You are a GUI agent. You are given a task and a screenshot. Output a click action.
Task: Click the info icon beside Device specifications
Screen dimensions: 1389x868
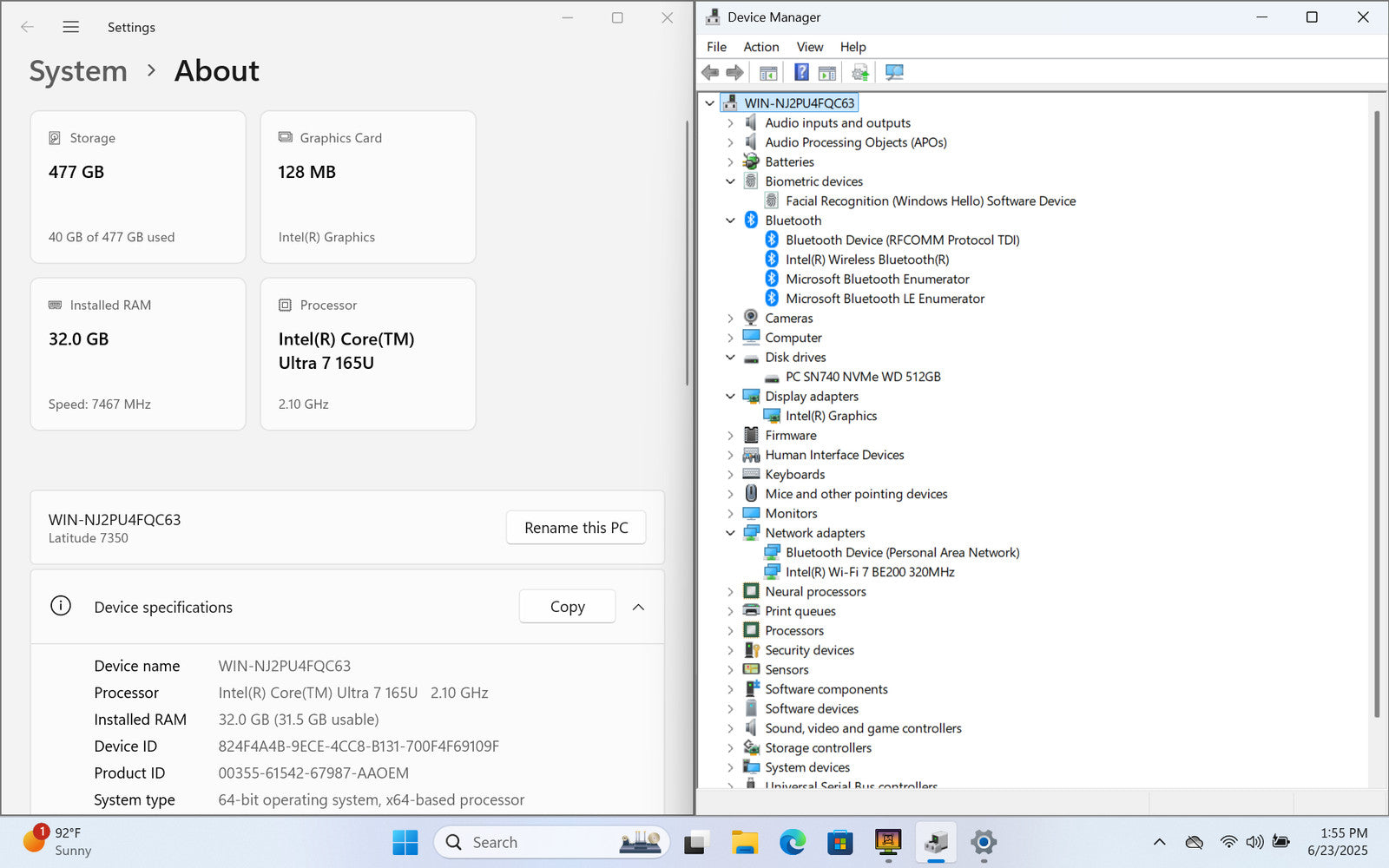click(x=61, y=606)
